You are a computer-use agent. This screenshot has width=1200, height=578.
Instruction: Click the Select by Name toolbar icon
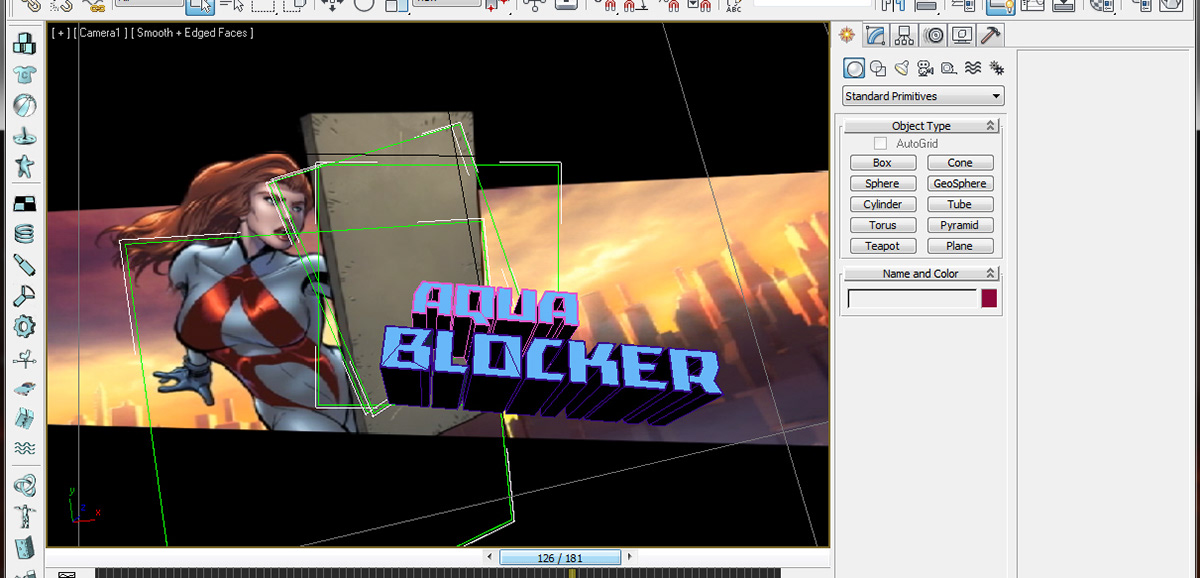tap(231, 4)
